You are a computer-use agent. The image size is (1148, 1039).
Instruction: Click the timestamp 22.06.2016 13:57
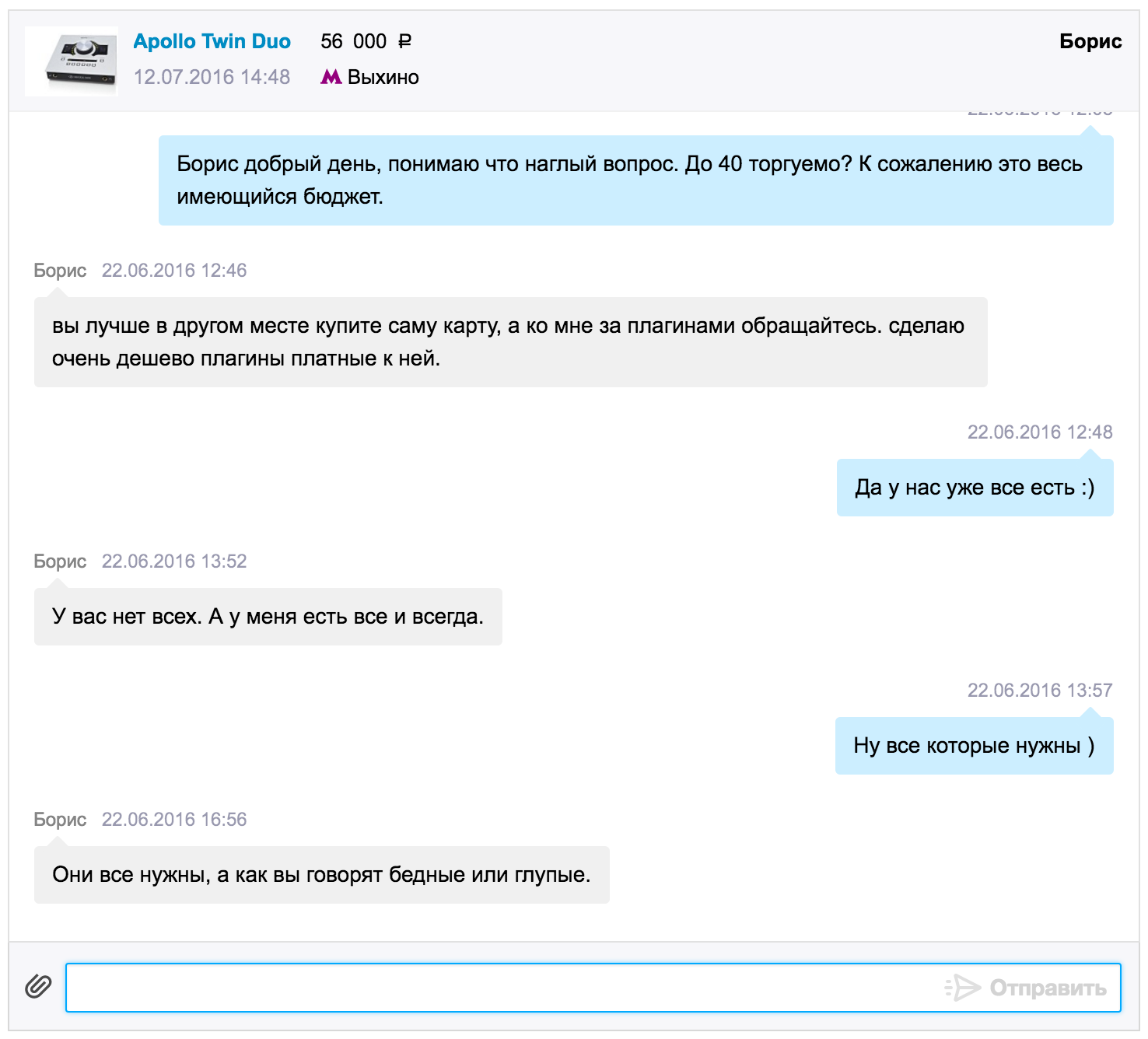coord(1040,691)
